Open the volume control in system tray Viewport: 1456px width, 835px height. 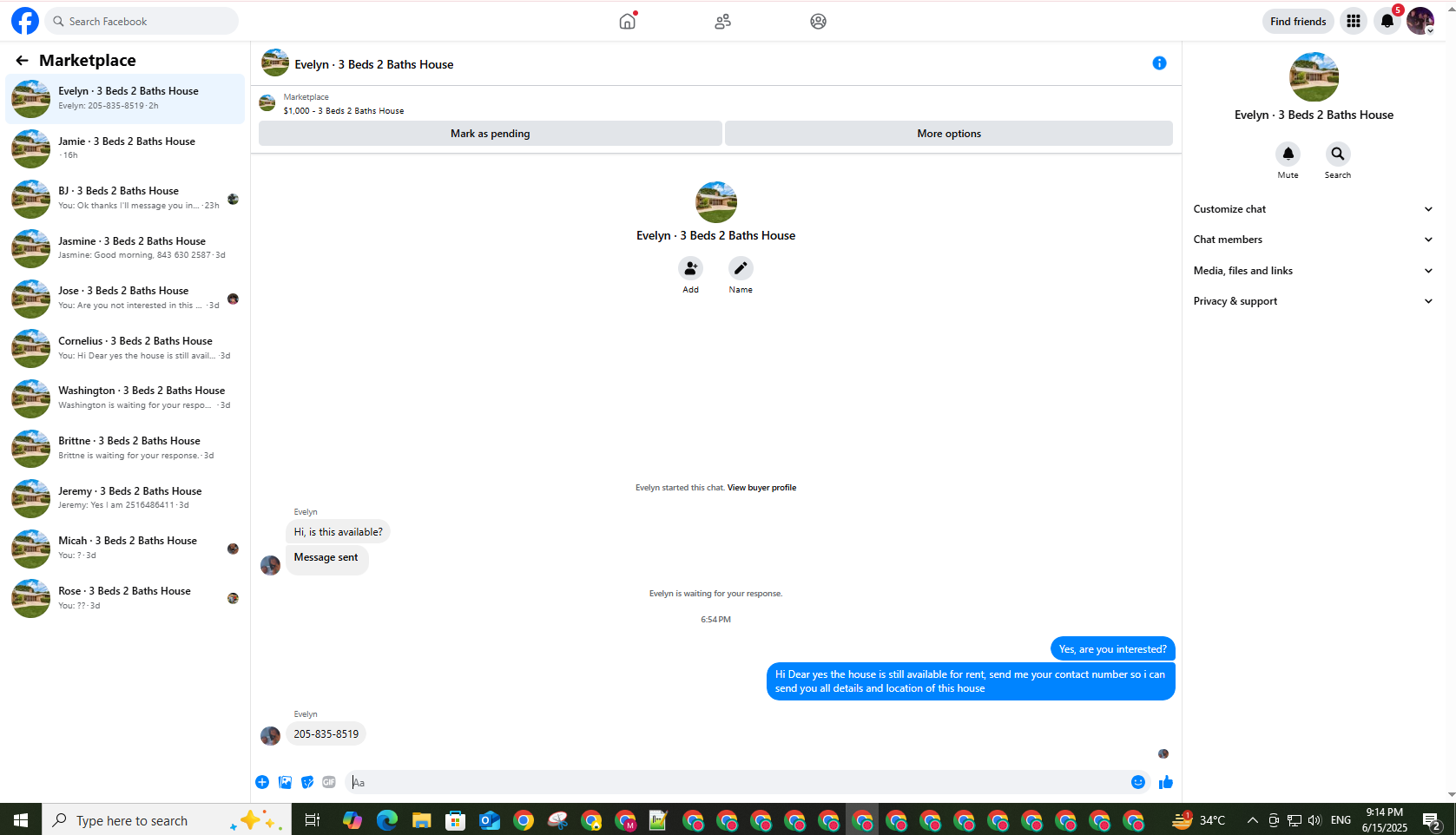click(x=1314, y=820)
